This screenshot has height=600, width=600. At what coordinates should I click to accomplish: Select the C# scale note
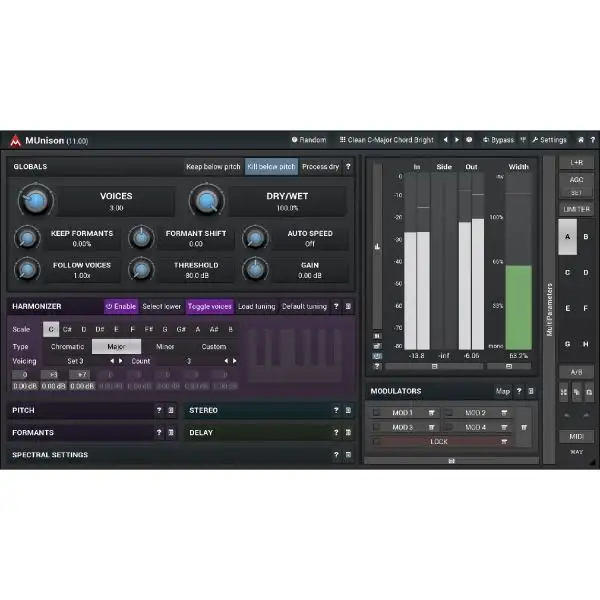(67, 328)
